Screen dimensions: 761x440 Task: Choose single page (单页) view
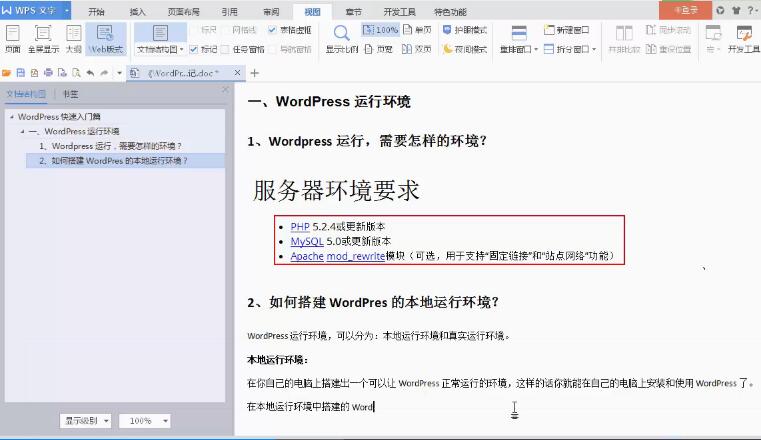click(x=417, y=30)
